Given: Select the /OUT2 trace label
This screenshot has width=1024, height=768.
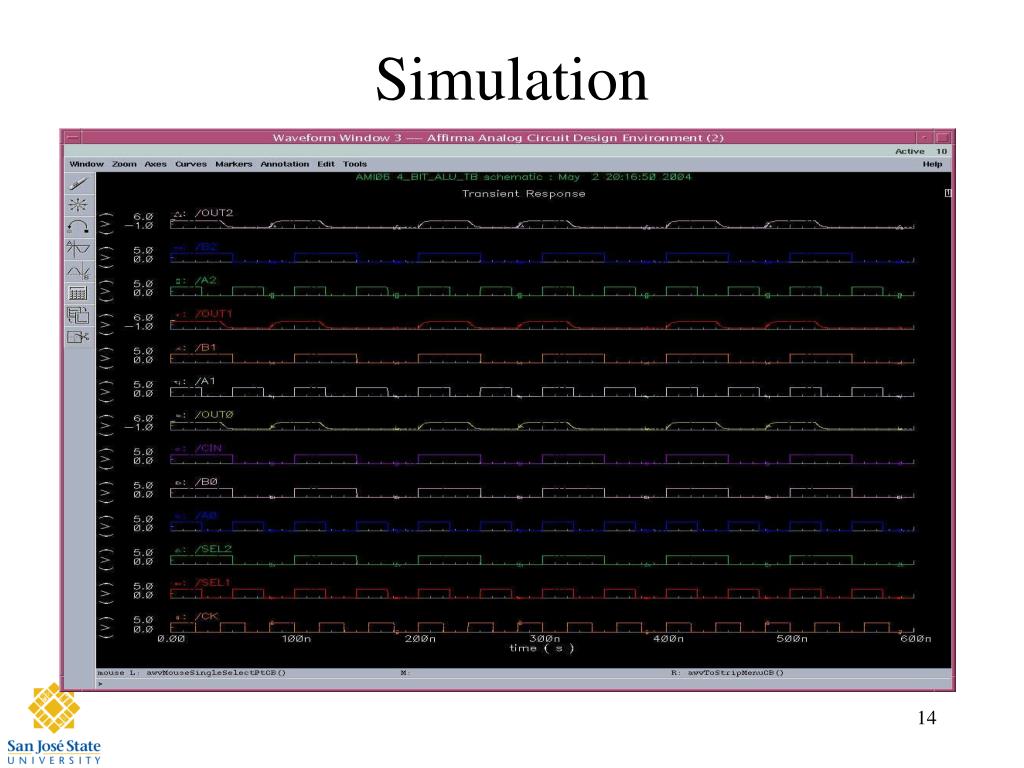Looking at the screenshot, I should pyautogui.click(x=214, y=213).
